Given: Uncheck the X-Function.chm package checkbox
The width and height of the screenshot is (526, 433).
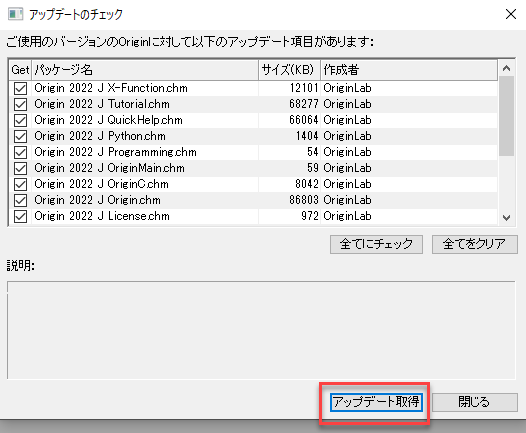Looking at the screenshot, I should 20,89.
